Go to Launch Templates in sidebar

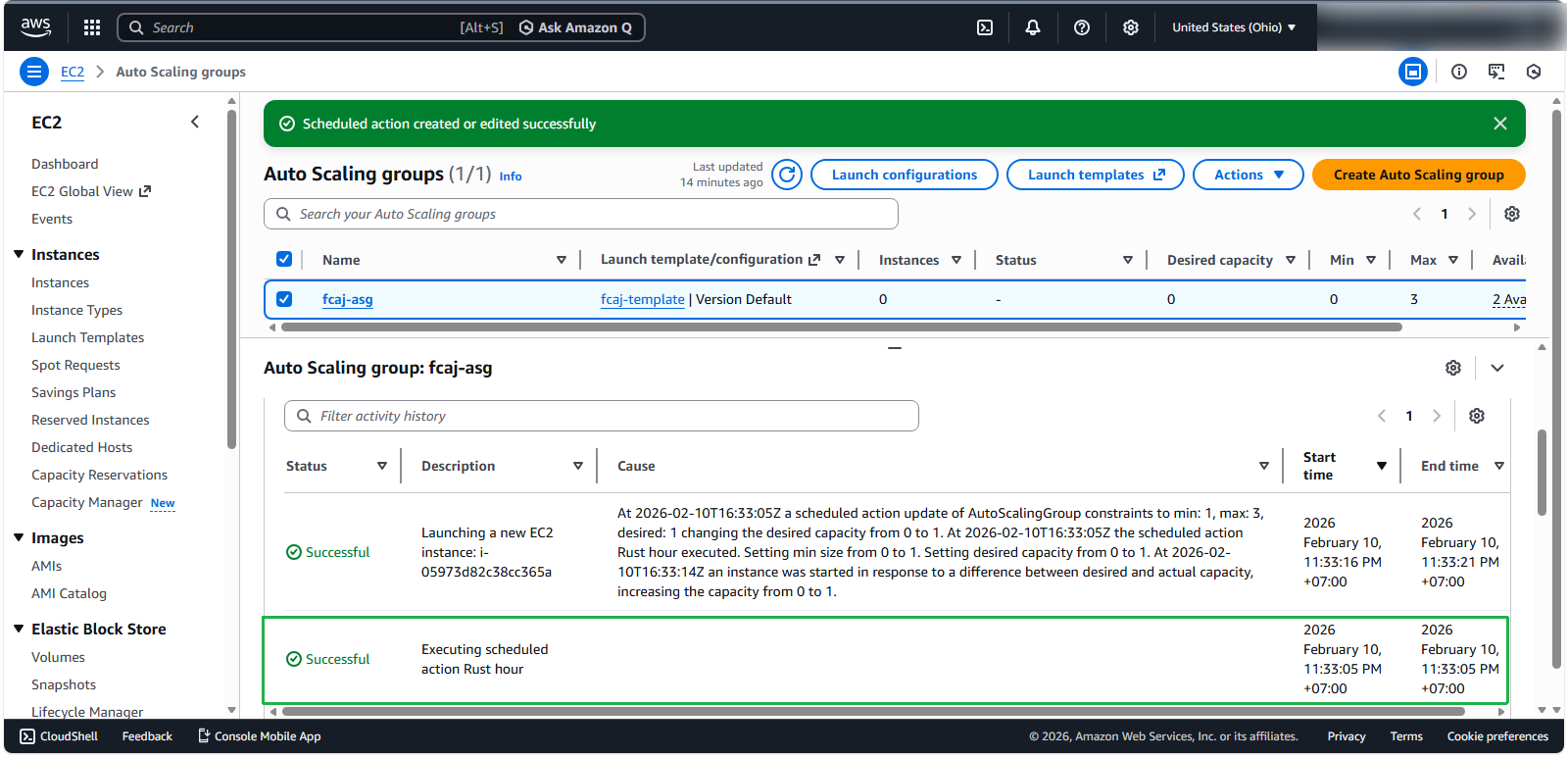pos(87,337)
